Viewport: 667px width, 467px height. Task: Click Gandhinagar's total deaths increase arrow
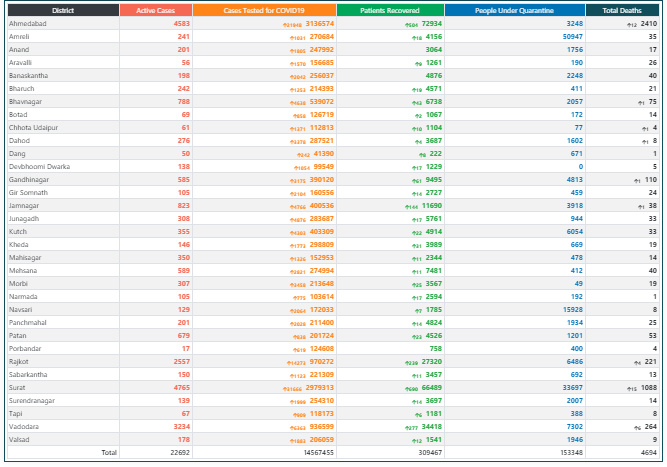[635, 180]
